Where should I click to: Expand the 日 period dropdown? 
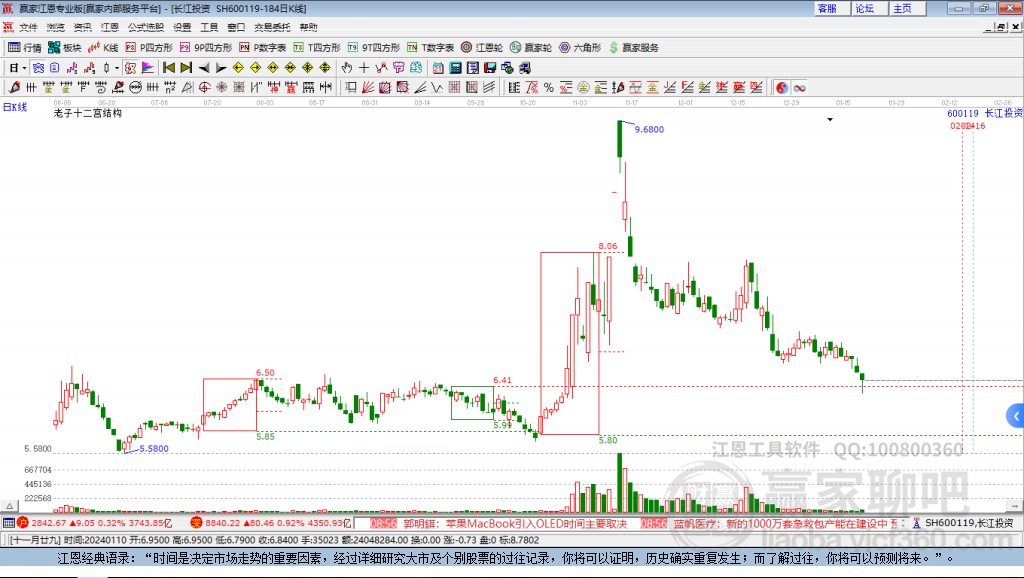point(24,68)
